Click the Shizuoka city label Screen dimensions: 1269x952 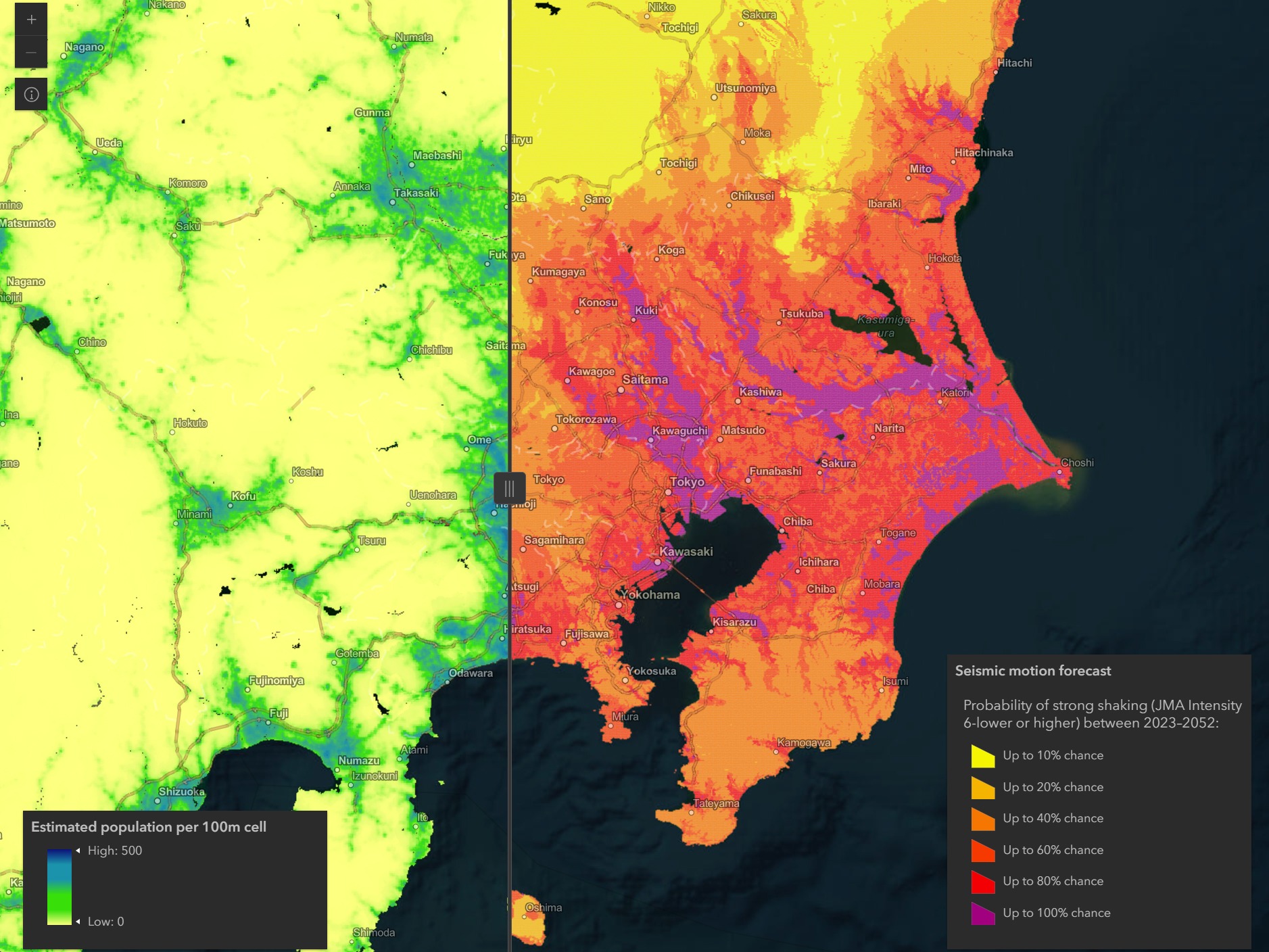click(x=181, y=792)
